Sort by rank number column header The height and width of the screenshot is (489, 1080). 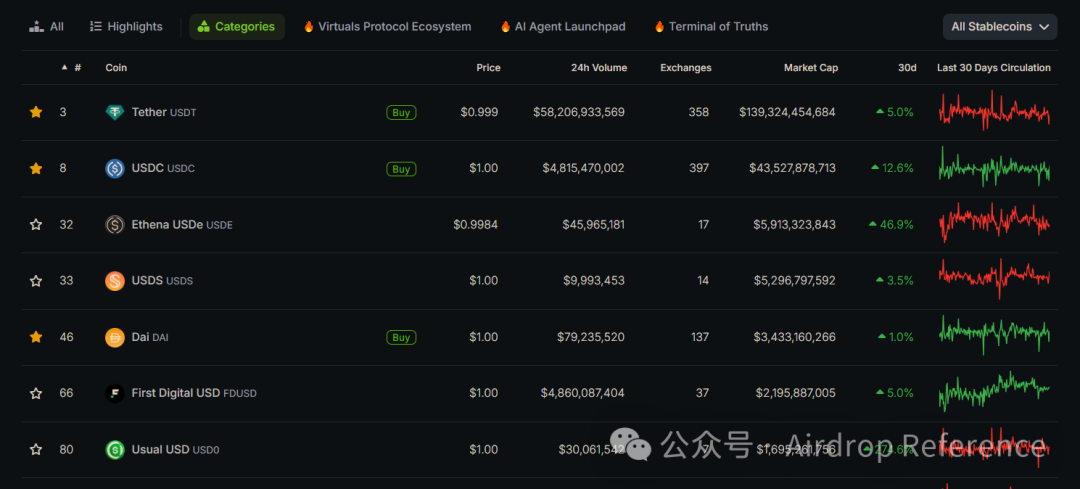point(77,68)
